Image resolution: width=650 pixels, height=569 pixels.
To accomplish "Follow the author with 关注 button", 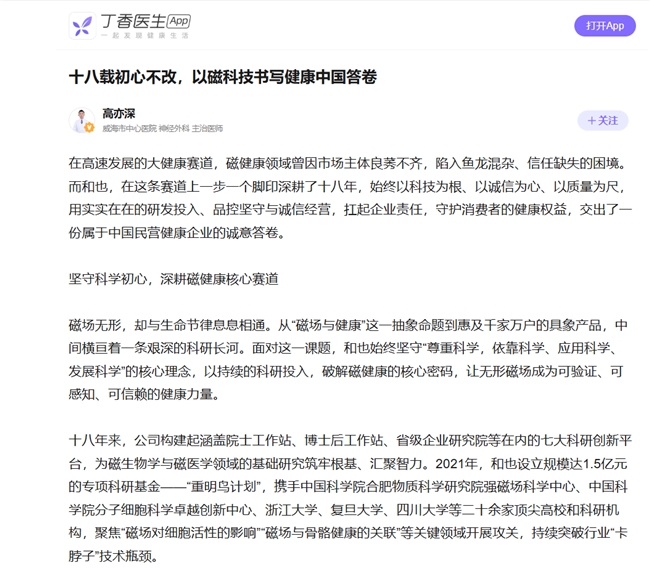I will 602,120.
